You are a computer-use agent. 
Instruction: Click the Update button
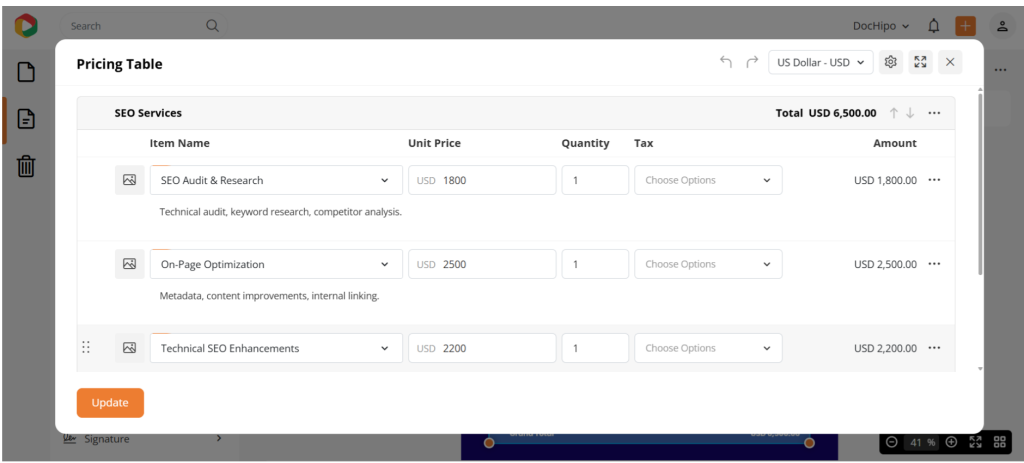(x=110, y=402)
